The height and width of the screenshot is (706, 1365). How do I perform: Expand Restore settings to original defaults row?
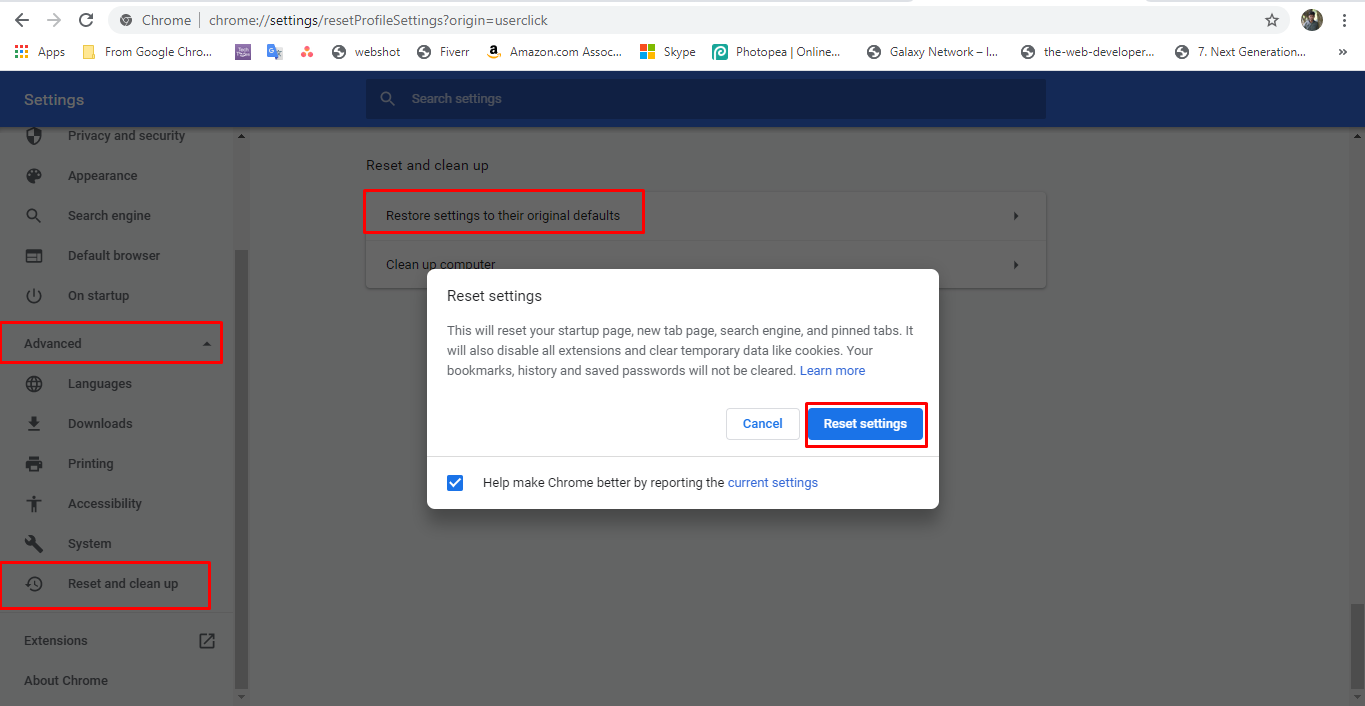click(1015, 216)
